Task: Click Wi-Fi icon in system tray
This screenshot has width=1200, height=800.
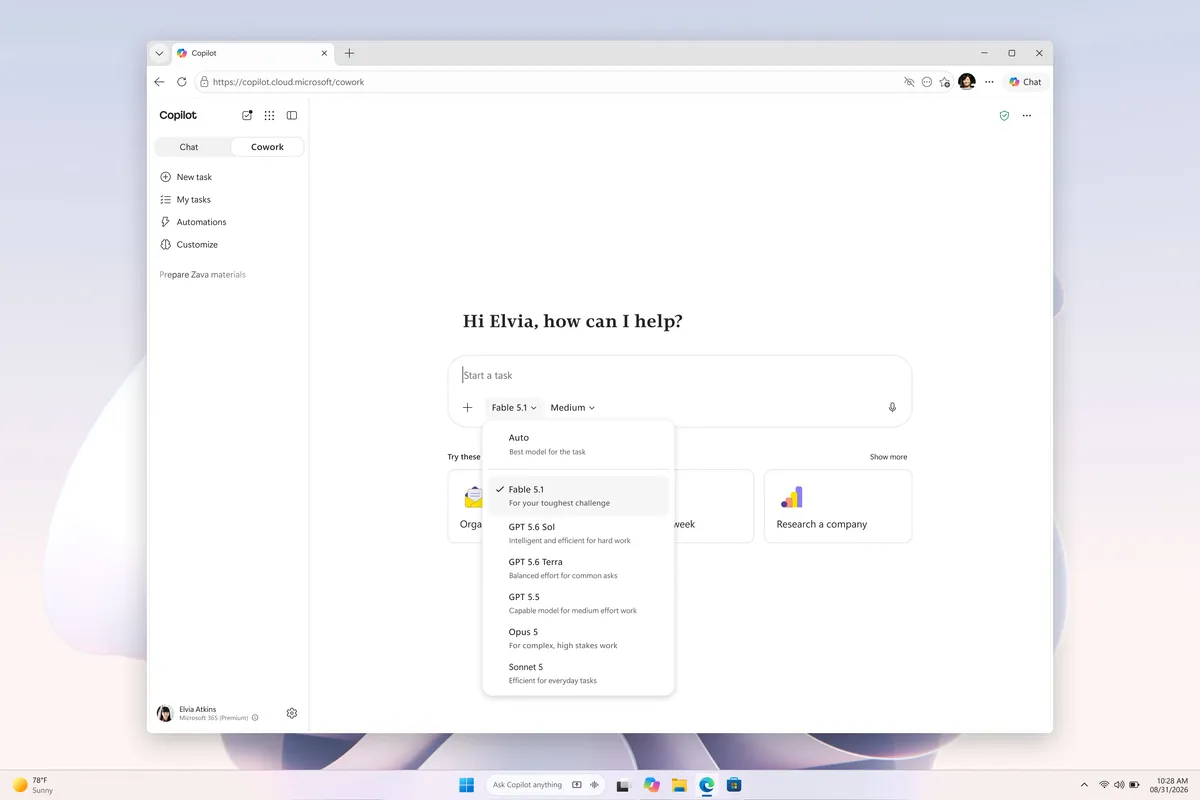Action: point(1104,785)
